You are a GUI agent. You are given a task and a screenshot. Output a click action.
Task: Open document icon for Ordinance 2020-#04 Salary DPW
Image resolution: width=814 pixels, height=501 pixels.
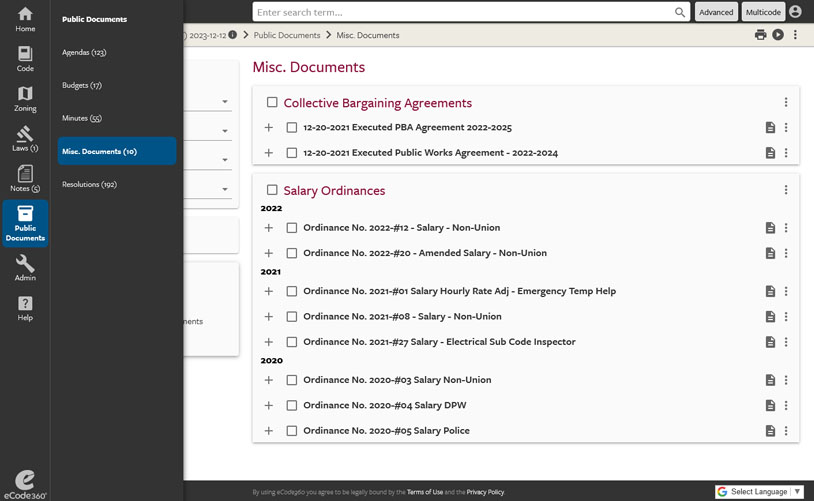click(x=770, y=405)
